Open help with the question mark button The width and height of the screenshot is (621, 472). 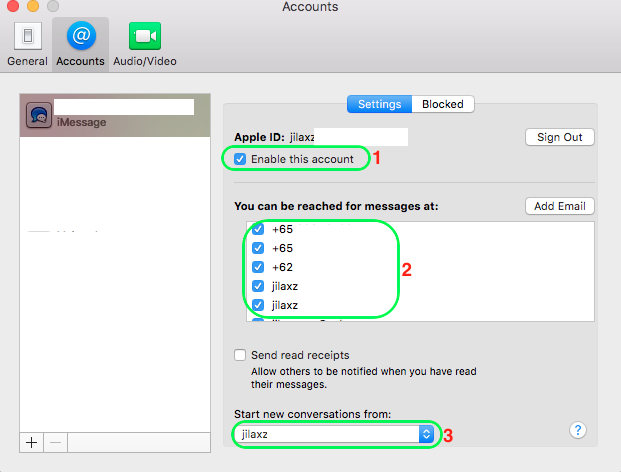[x=578, y=430]
